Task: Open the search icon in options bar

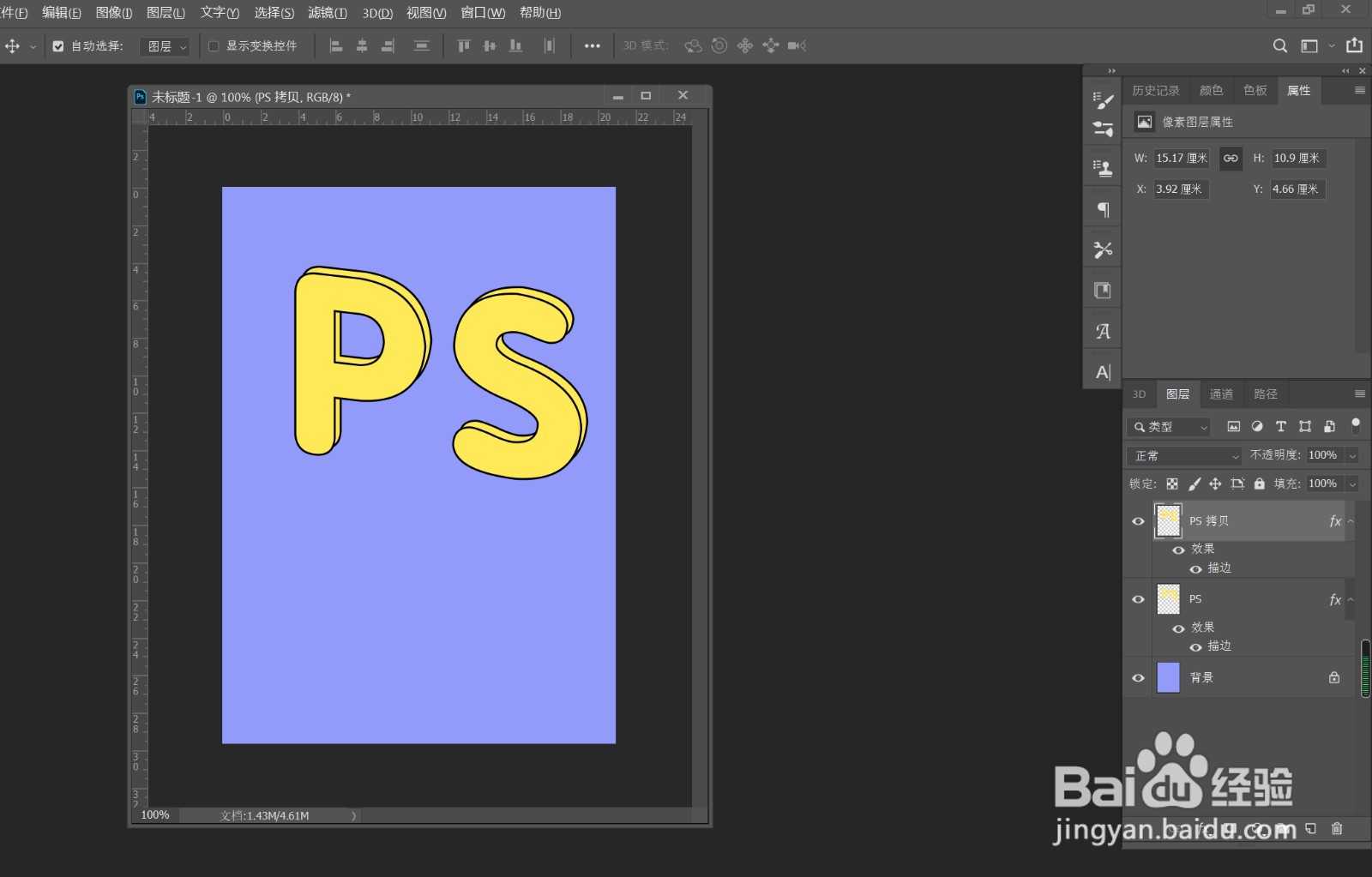Action: pyautogui.click(x=1279, y=46)
